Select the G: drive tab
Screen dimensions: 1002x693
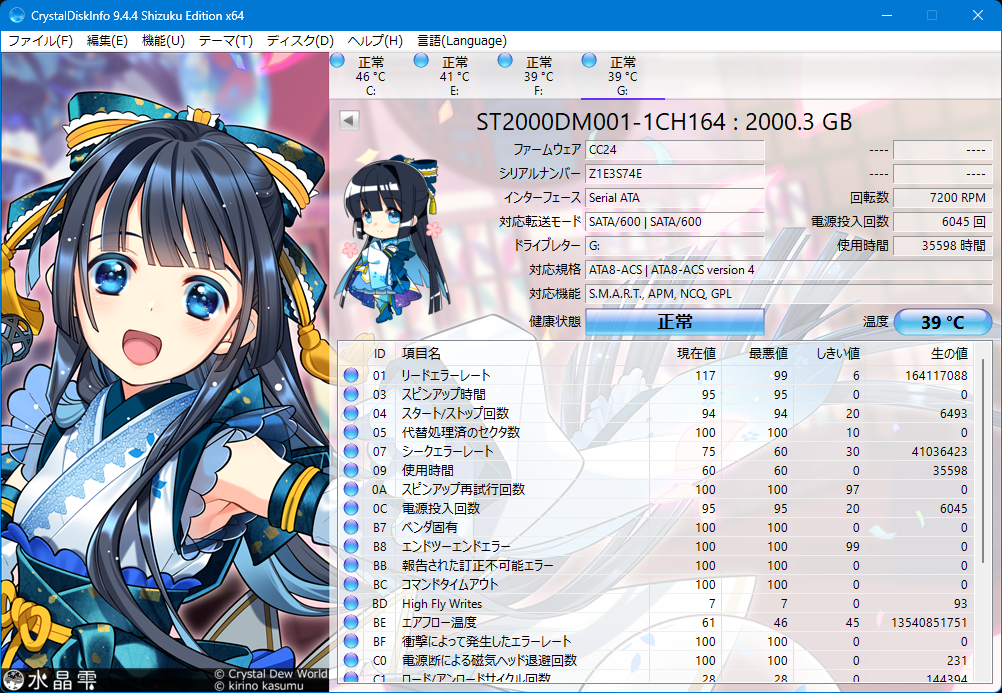(622, 76)
